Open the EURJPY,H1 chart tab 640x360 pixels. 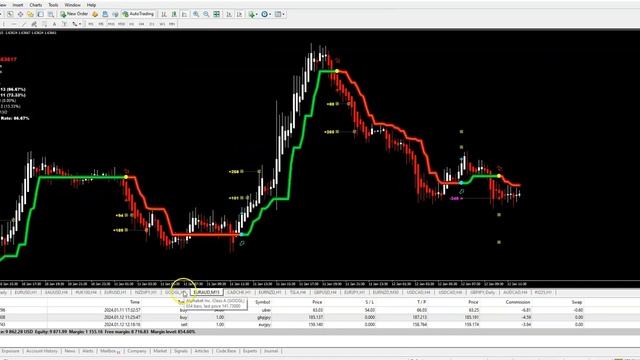[354, 292]
